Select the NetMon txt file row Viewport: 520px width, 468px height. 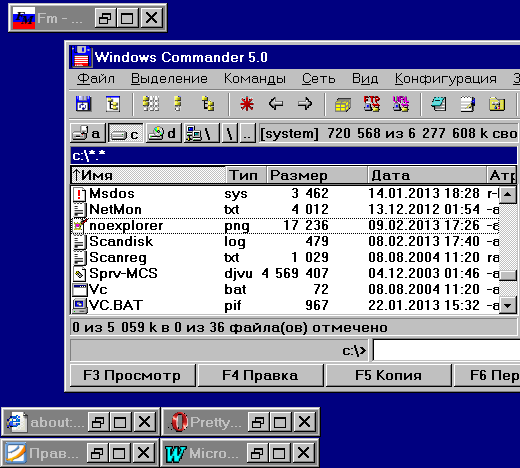285,210
